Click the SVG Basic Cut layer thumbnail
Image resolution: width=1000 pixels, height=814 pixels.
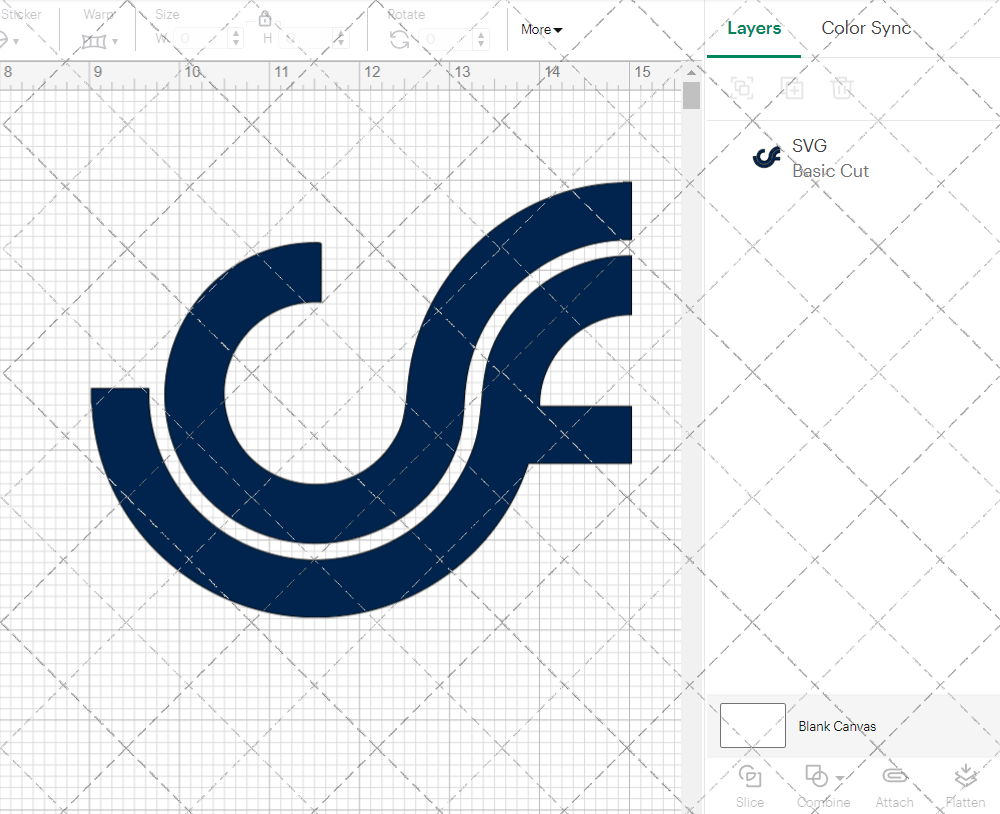(x=766, y=156)
